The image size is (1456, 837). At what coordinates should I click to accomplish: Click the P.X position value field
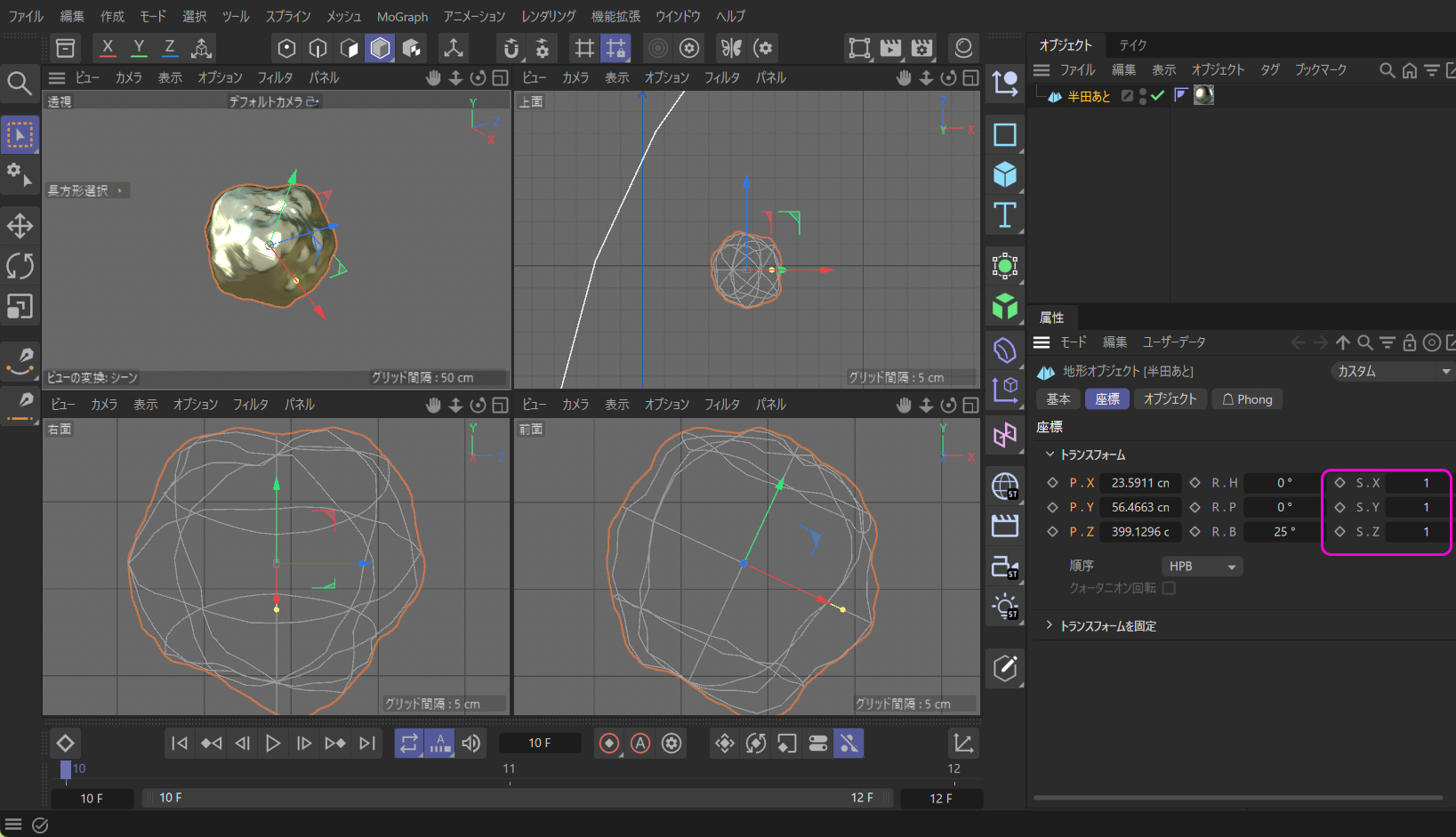pos(1139,483)
